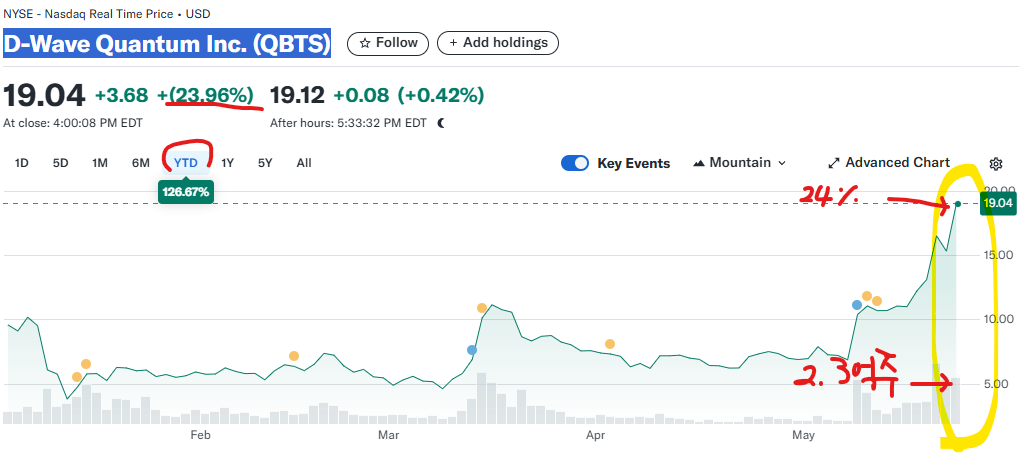Click the (+0.42%) after-hours percent
The image size is (1028, 455).
click(x=441, y=96)
